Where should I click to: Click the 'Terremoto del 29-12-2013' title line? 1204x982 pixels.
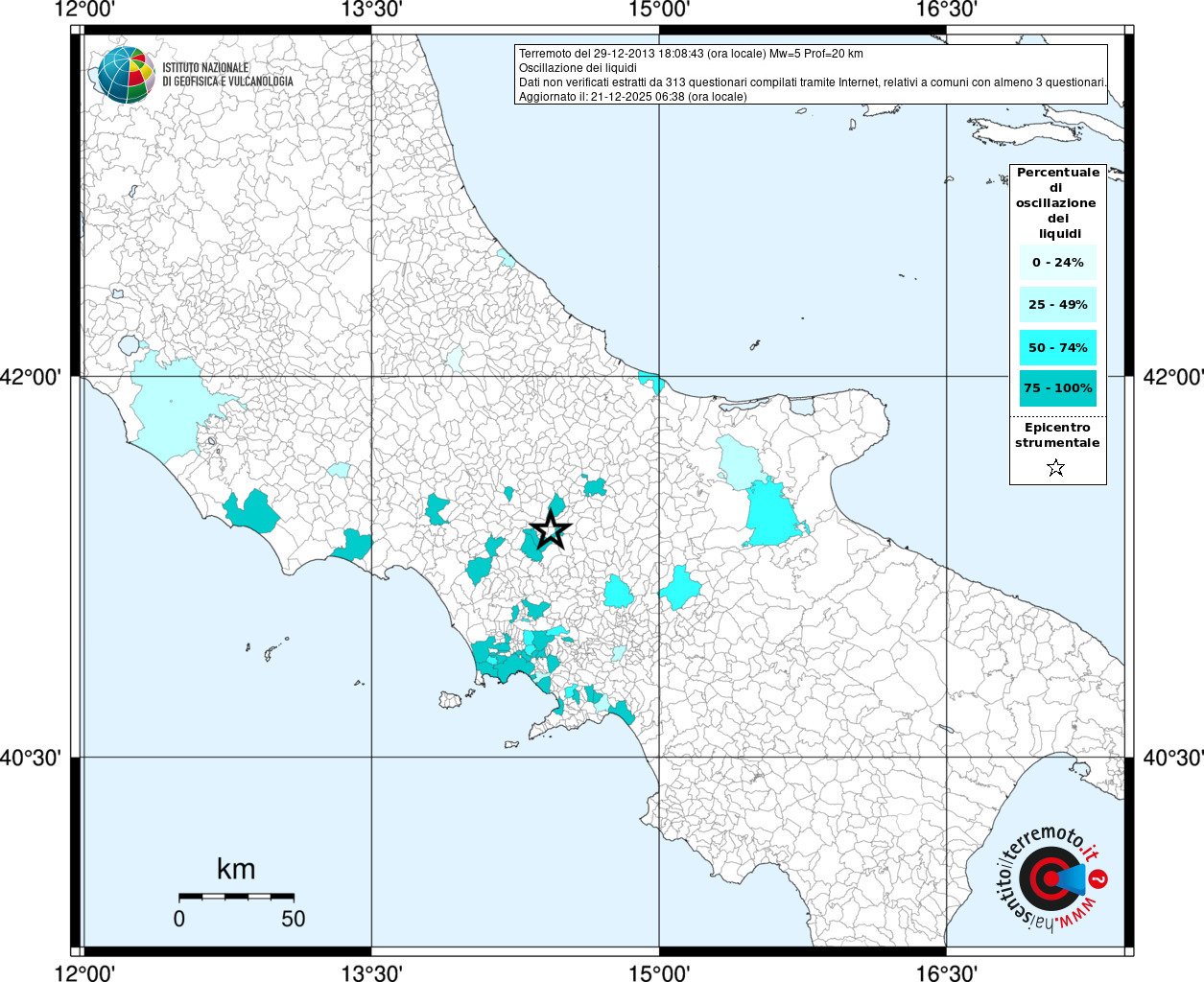point(691,54)
